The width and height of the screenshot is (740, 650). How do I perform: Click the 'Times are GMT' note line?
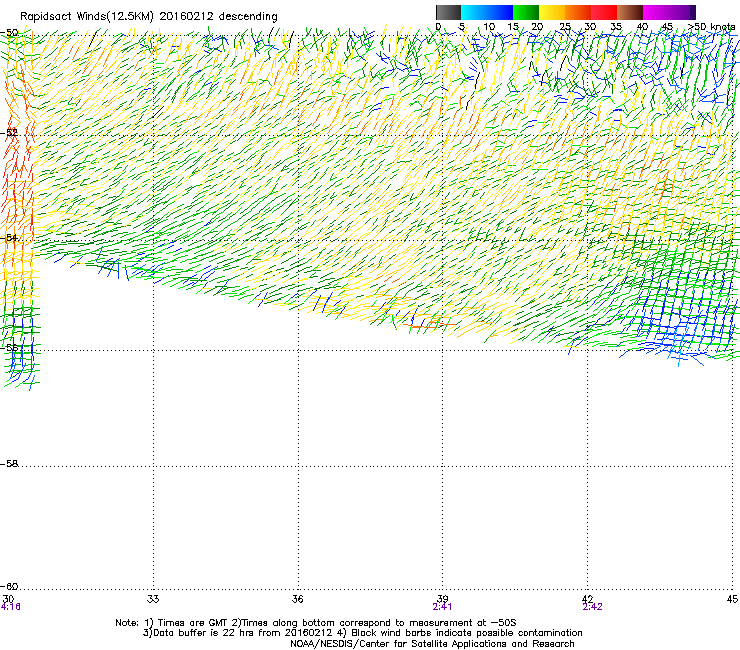(x=316, y=623)
